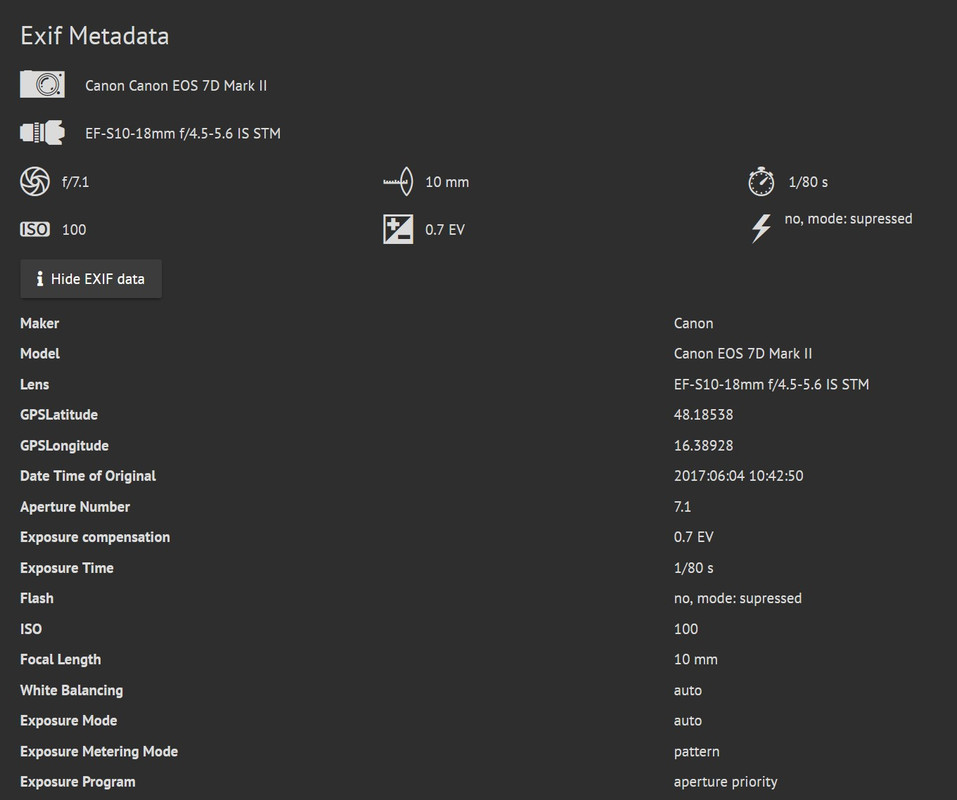Click the Exposure compensation label

click(x=95, y=537)
